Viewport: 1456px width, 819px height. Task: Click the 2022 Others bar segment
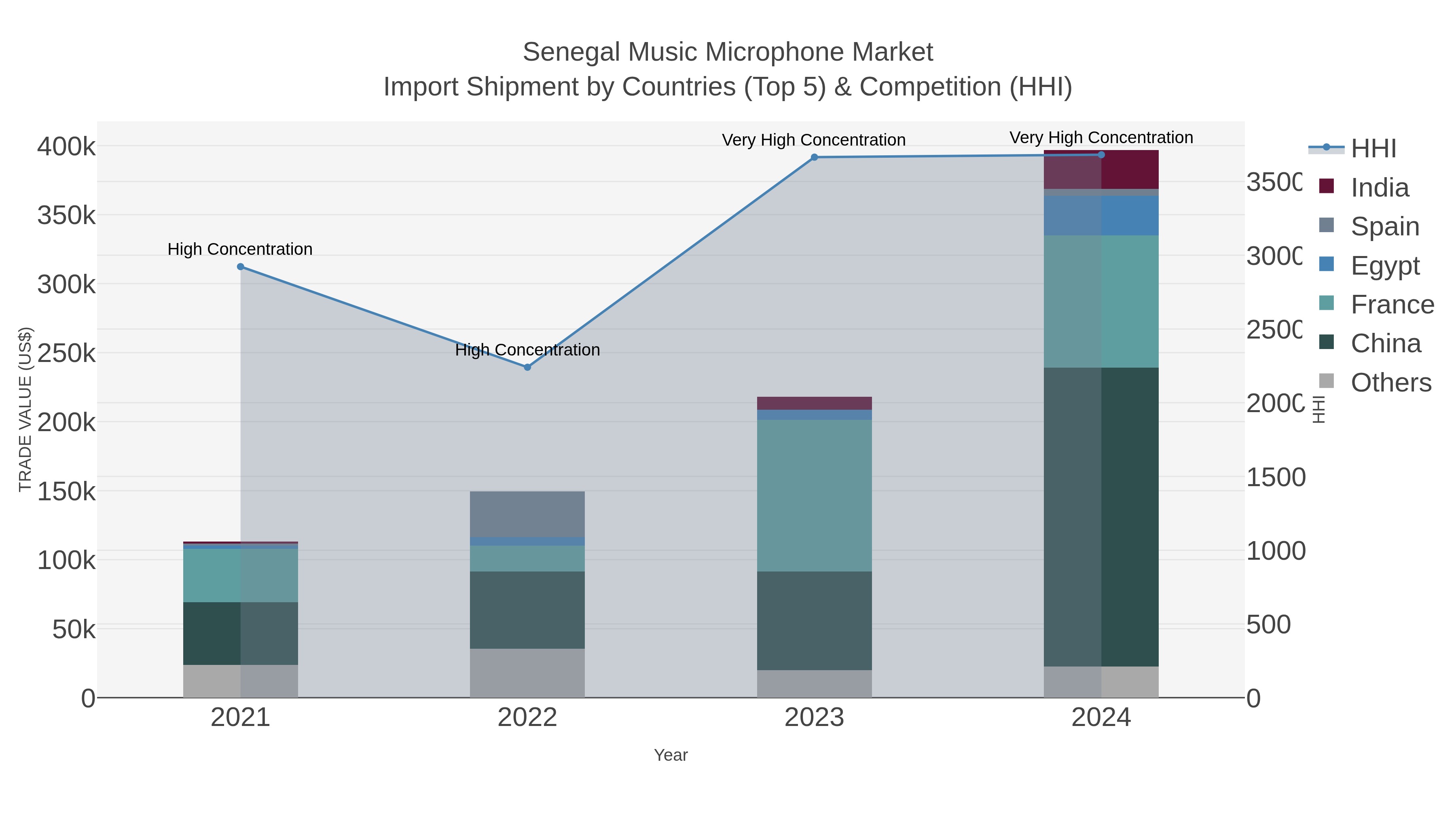(x=527, y=673)
